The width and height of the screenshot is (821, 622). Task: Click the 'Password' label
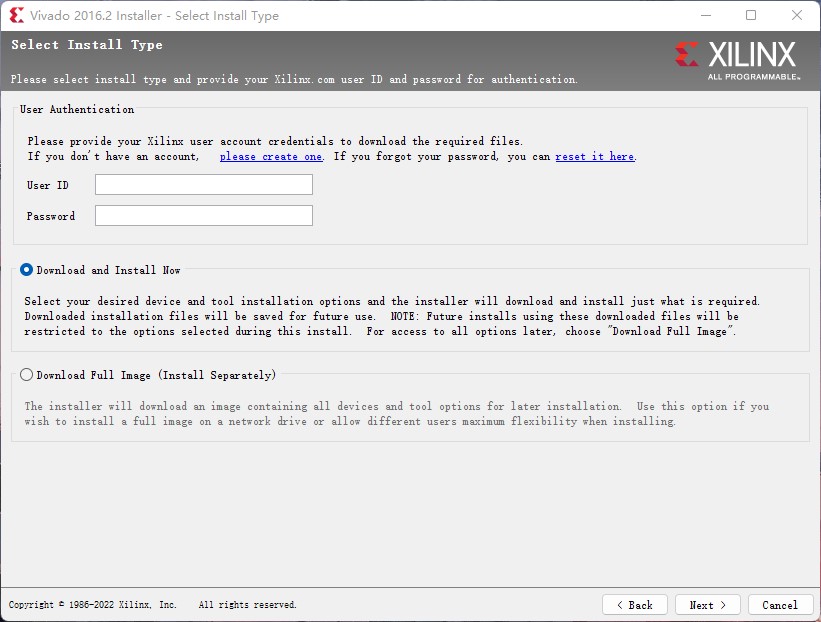51,216
